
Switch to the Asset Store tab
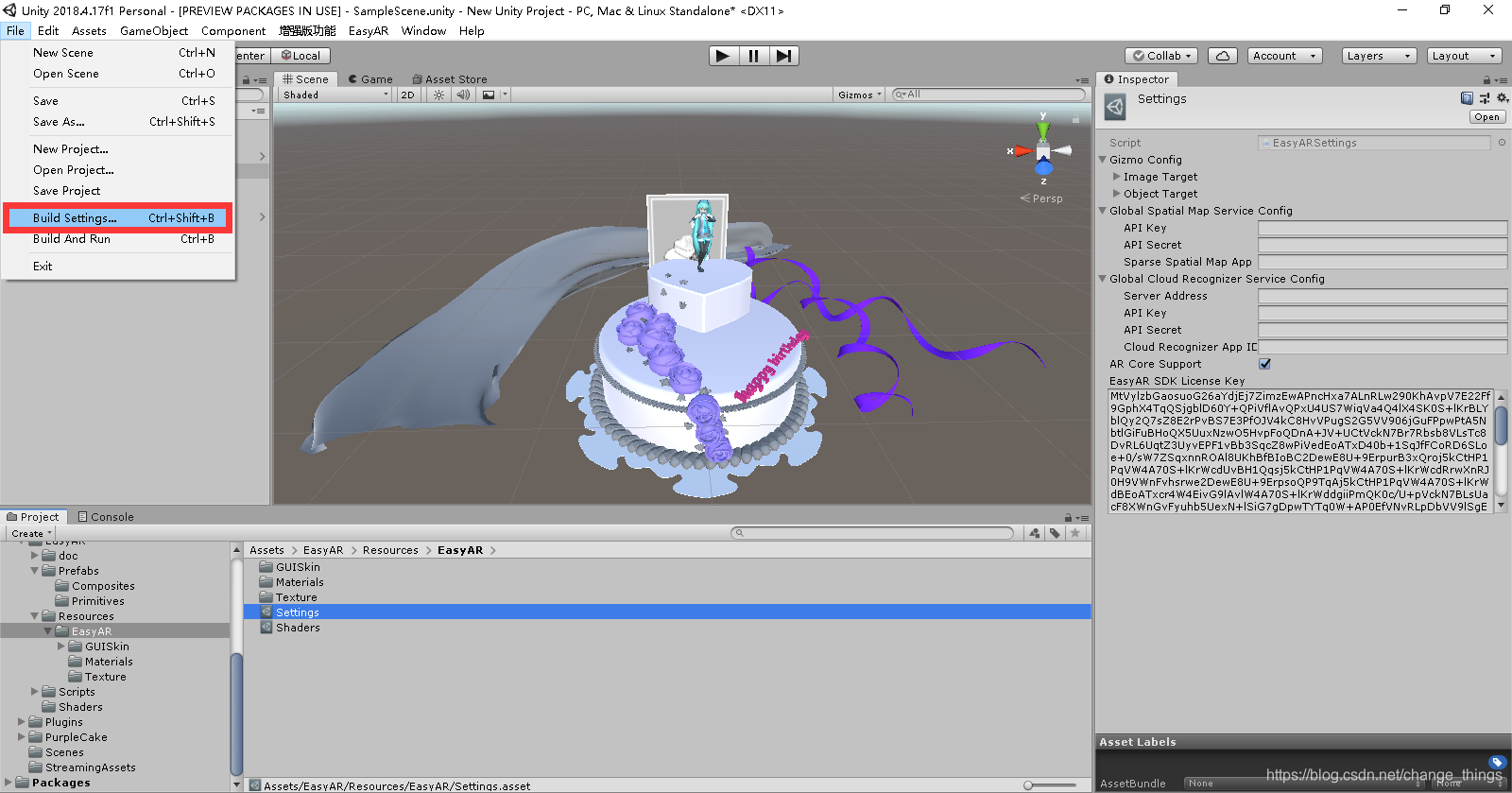(450, 79)
